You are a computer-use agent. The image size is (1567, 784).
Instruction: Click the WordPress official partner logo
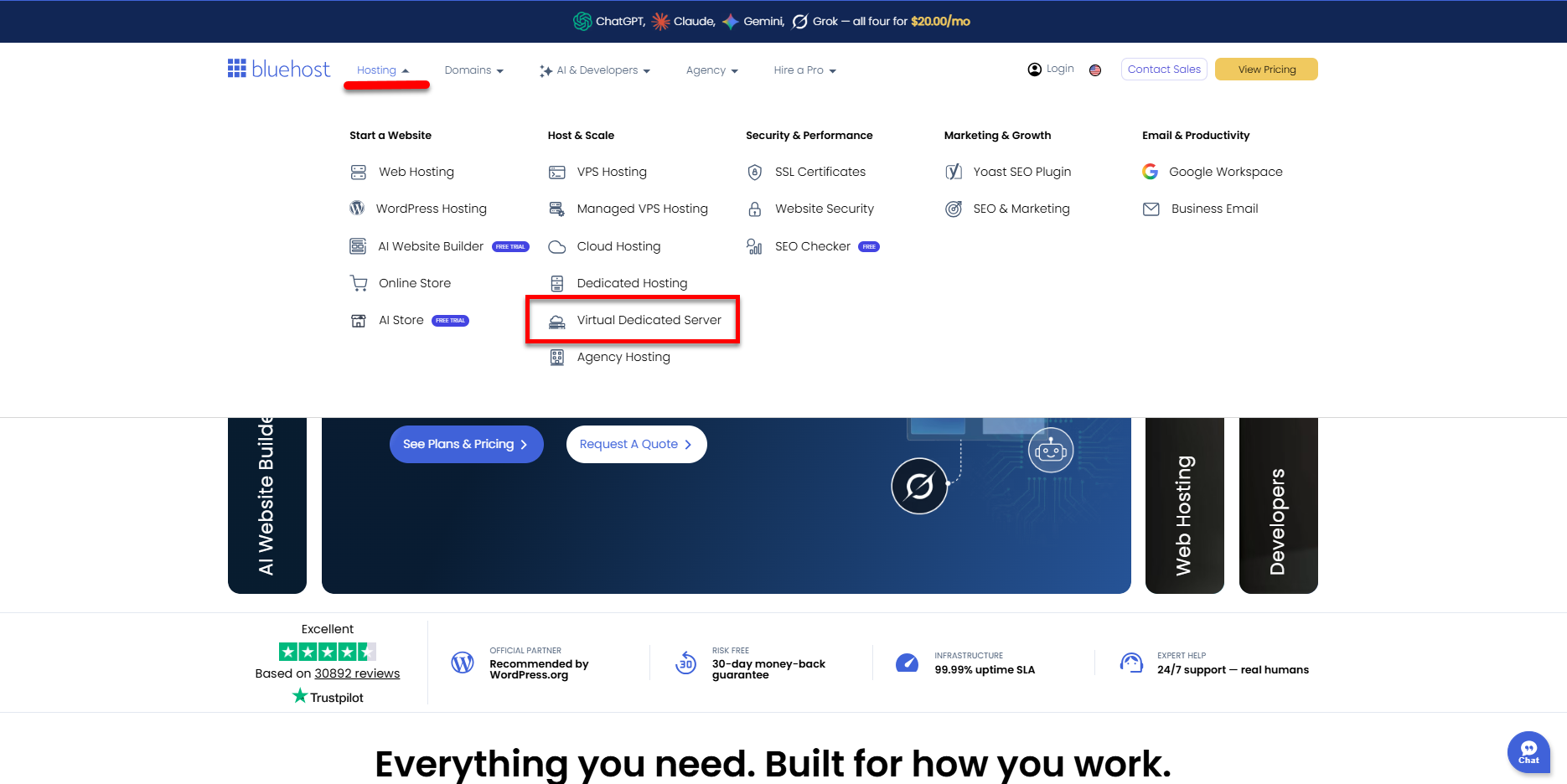coord(463,663)
